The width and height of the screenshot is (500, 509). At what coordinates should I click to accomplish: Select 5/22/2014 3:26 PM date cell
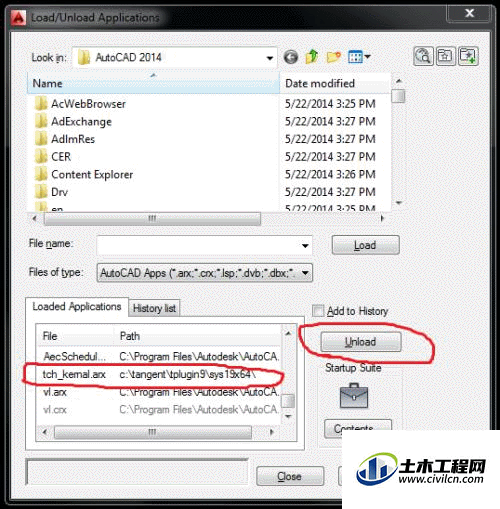(330, 174)
